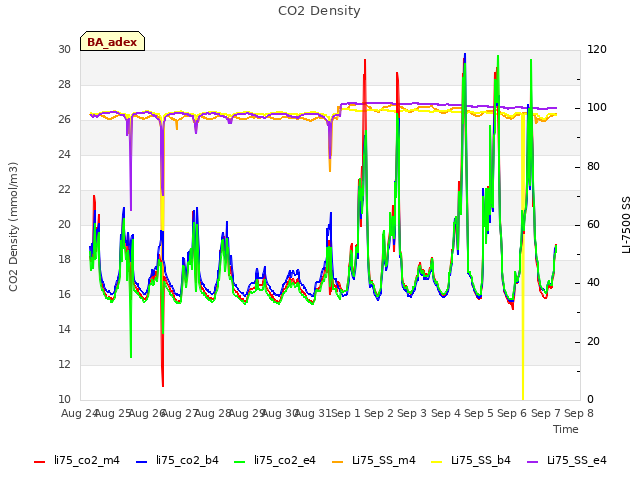Click the yellow Li75_SS_b4 legend swatch

(436, 462)
